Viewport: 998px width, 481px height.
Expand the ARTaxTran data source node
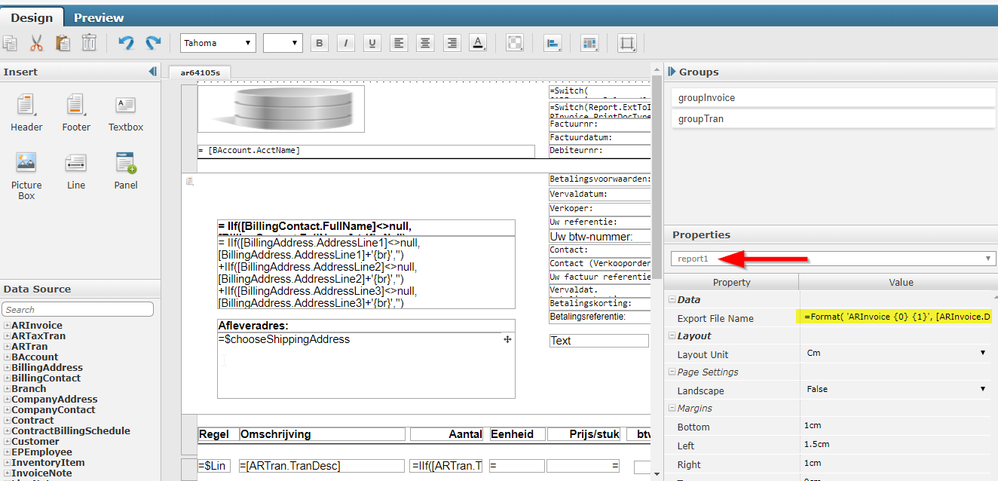tap(7, 336)
